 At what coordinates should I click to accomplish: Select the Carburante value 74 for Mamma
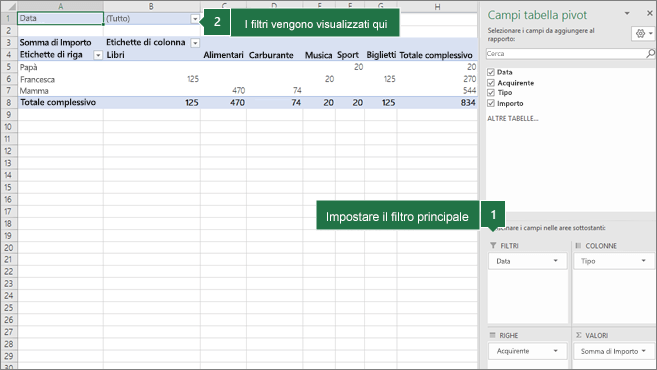coord(274,91)
